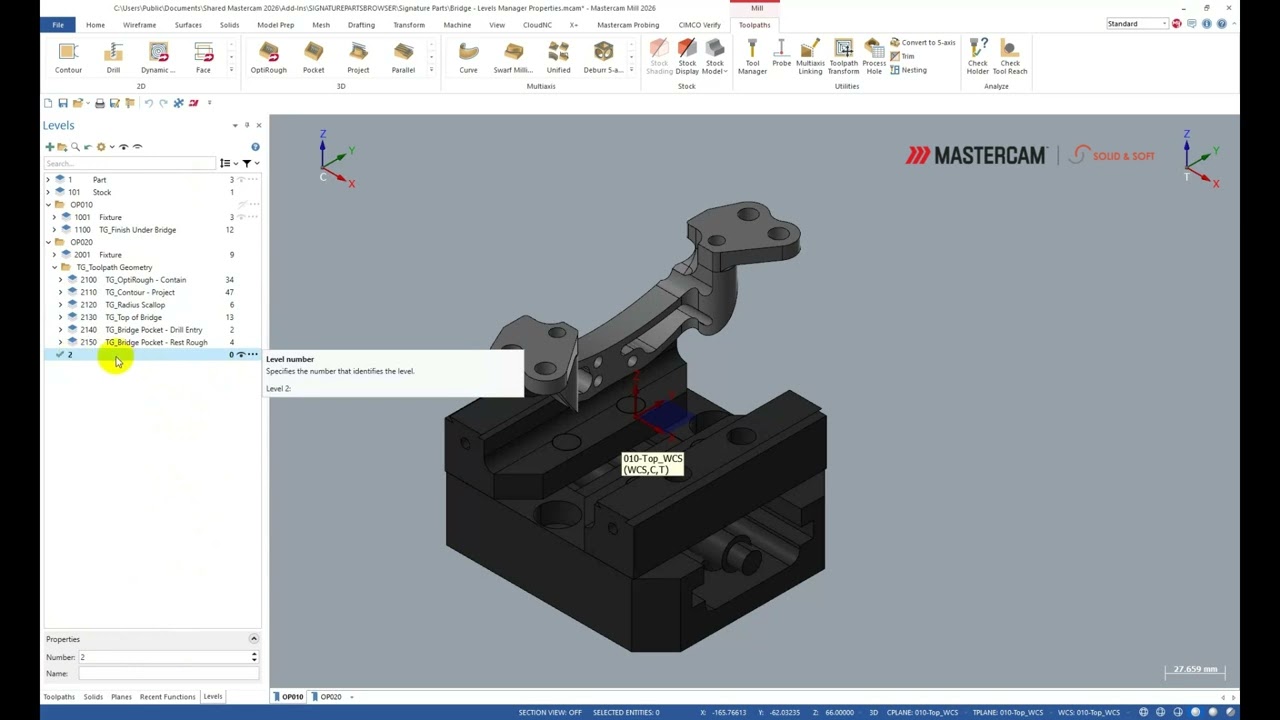The image size is (1280, 720).
Task: Run Check Tool Reach analysis
Action: pyautogui.click(x=1009, y=58)
